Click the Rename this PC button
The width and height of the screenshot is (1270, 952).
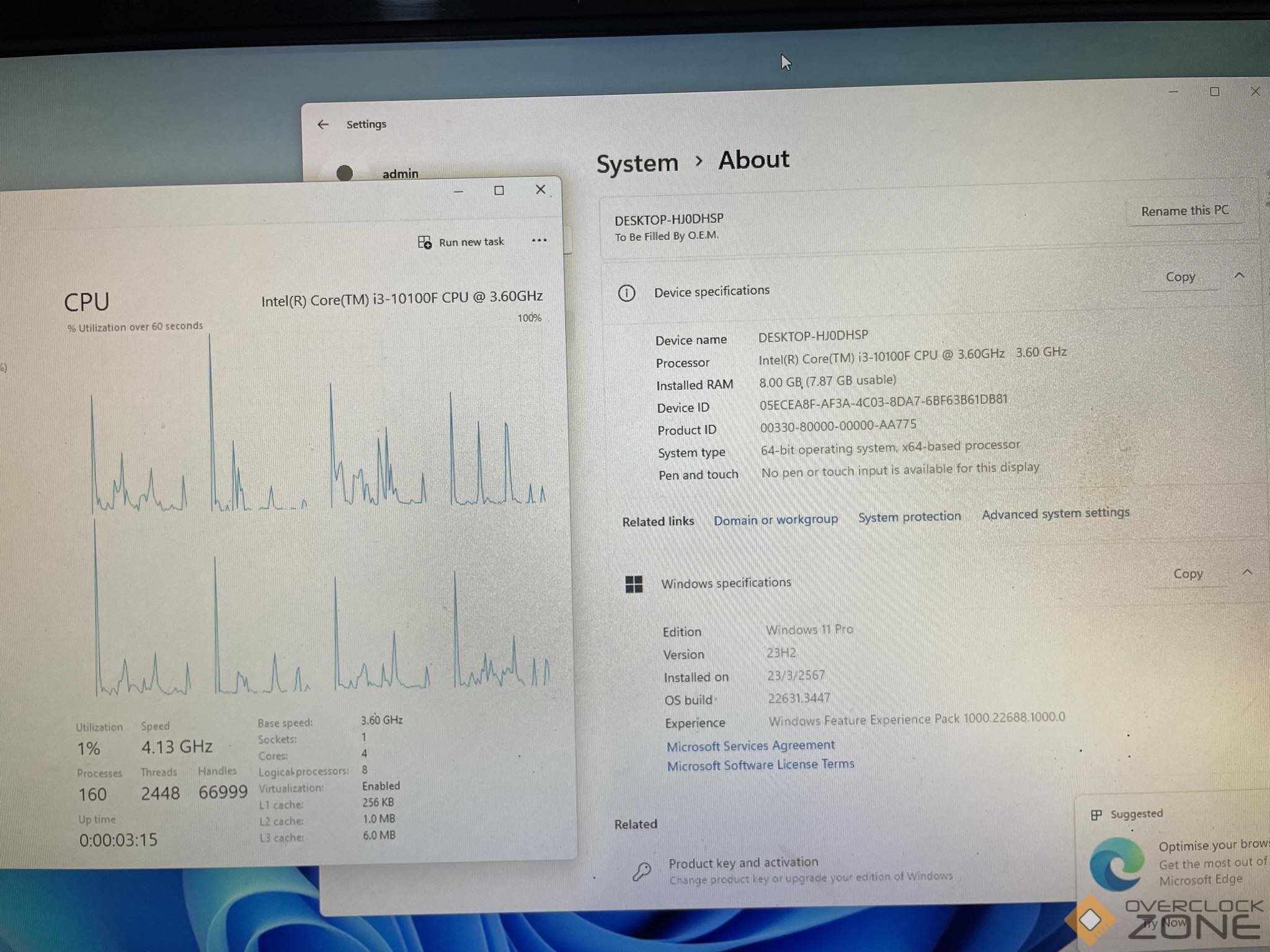pyautogui.click(x=1184, y=211)
